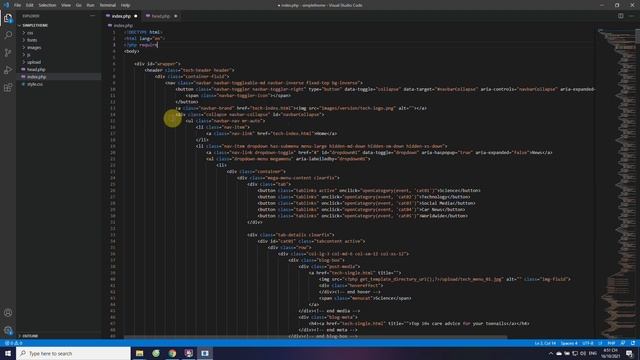Image resolution: width=640 pixels, height=360 pixels.
Task: Change PHP language mode
Action: coord(611,343)
